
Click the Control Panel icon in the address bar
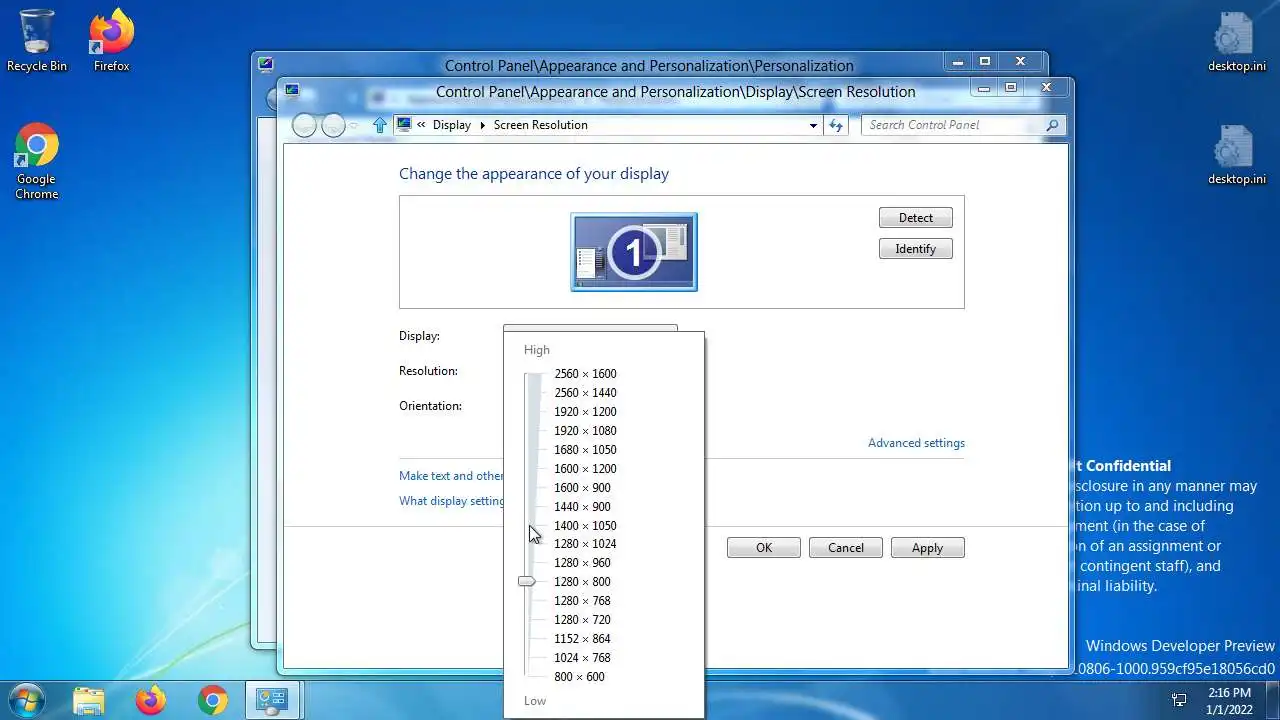click(404, 125)
